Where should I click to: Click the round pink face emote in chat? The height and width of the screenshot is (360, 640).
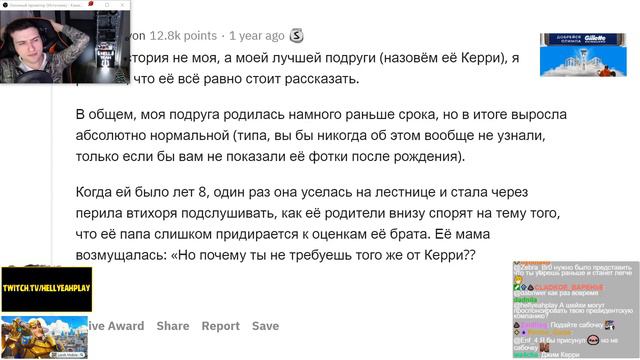(x=593, y=340)
